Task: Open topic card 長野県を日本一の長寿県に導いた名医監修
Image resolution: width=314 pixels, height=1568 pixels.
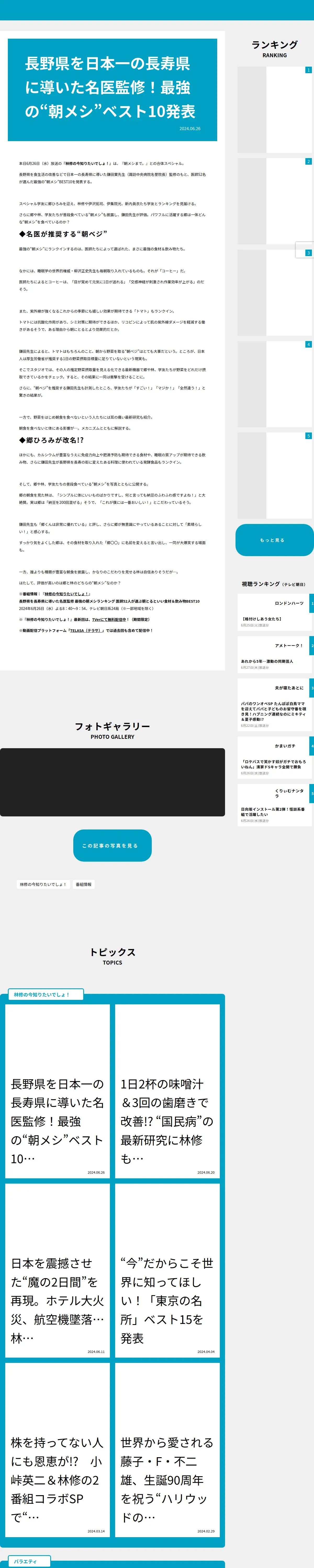Action: 57,1091
